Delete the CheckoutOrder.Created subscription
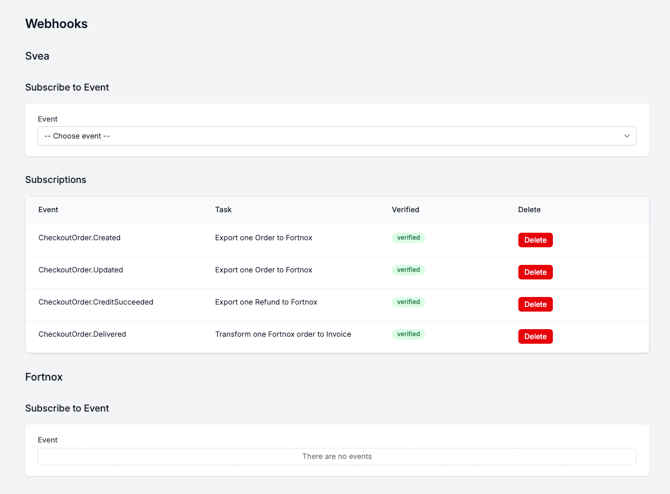The height and width of the screenshot is (494, 670). 535,240
